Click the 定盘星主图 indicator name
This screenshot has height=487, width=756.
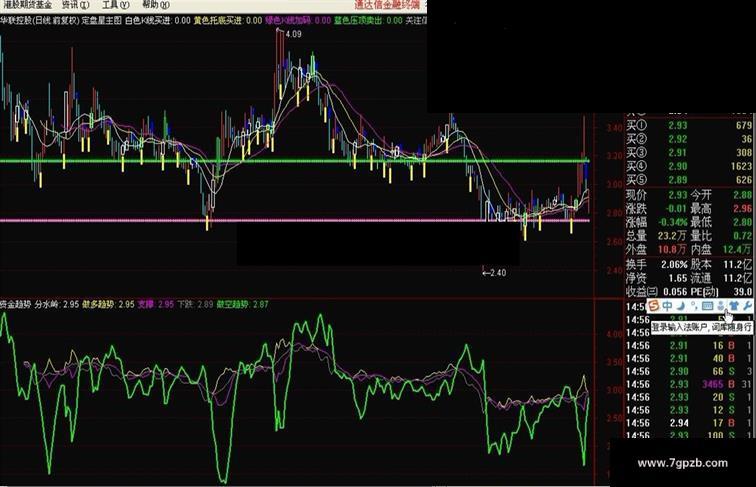pos(102,20)
